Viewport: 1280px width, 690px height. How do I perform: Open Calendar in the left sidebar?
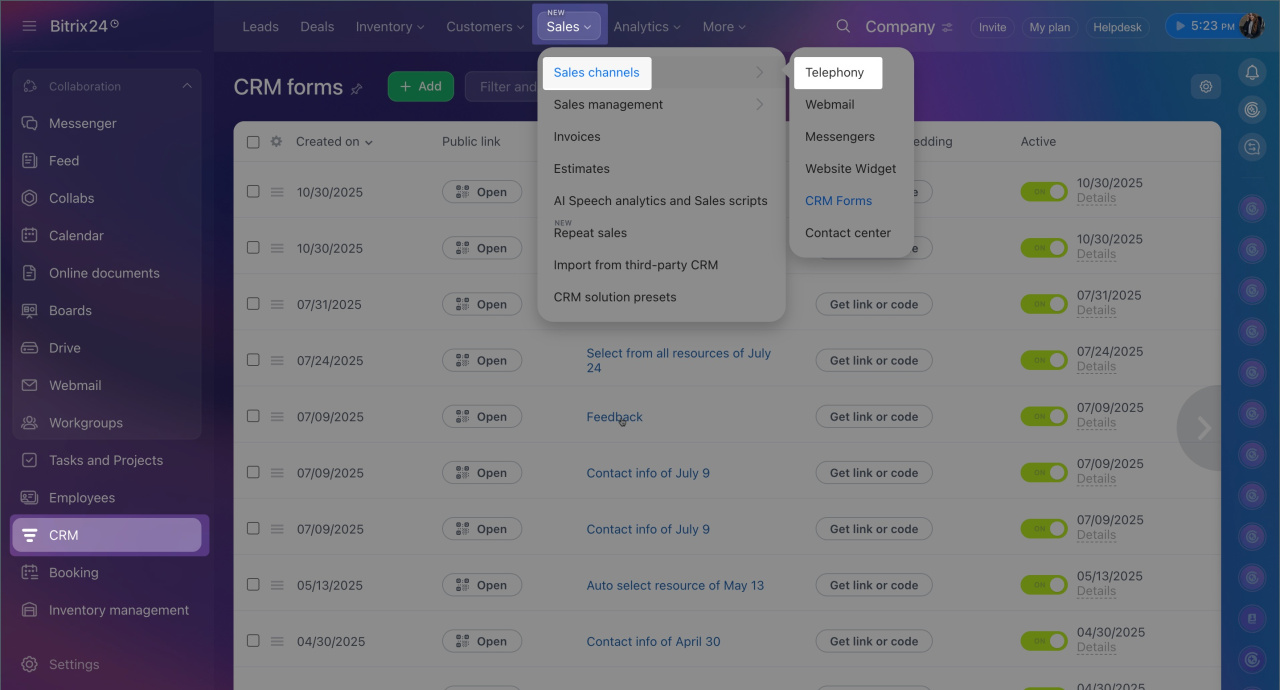[76, 235]
